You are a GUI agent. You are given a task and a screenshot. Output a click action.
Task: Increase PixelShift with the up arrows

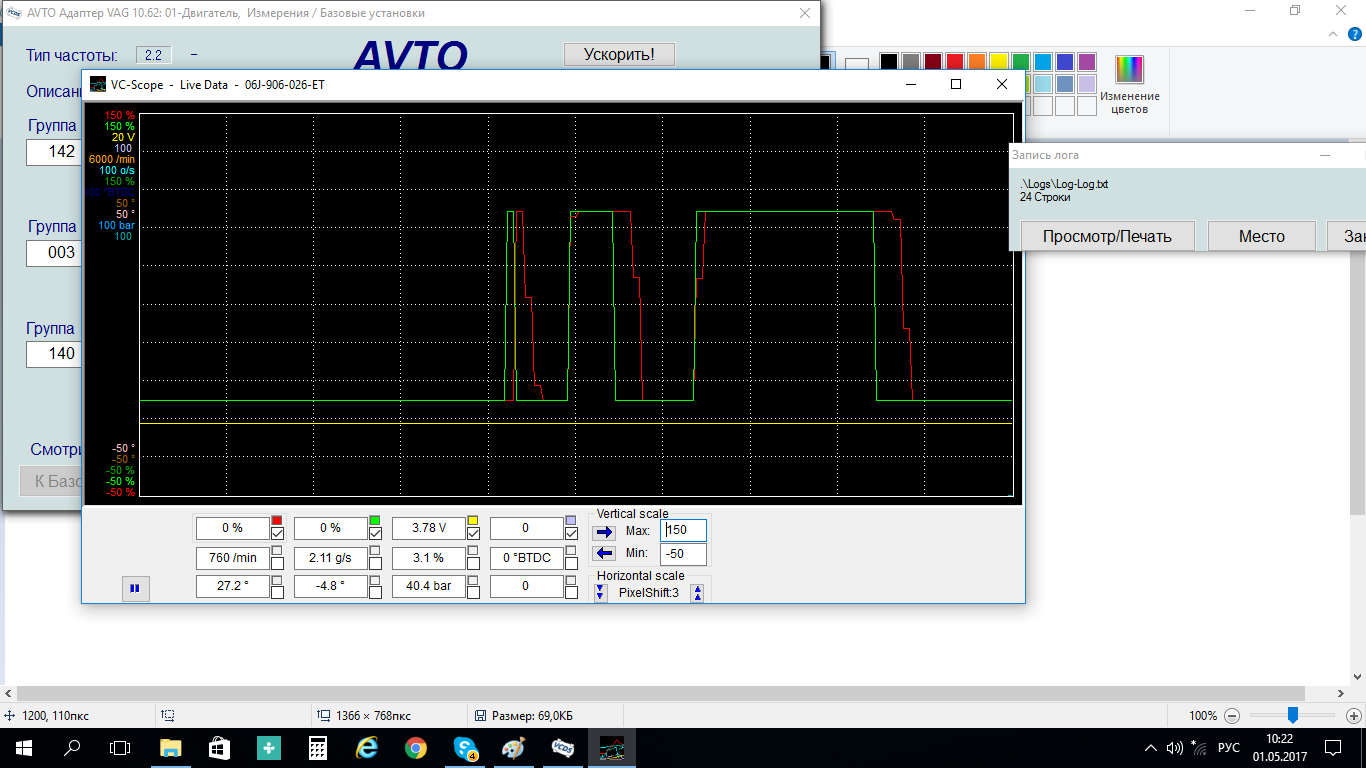[x=697, y=593]
